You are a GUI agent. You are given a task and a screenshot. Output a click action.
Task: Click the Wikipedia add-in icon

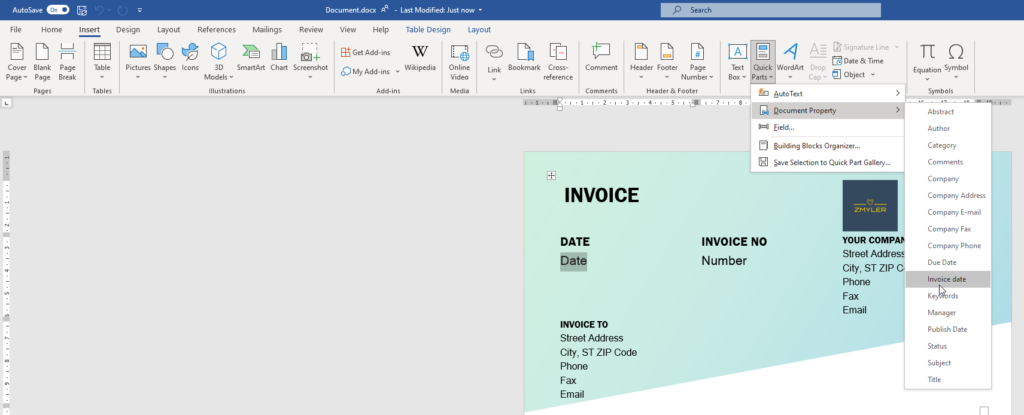[x=420, y=58]
